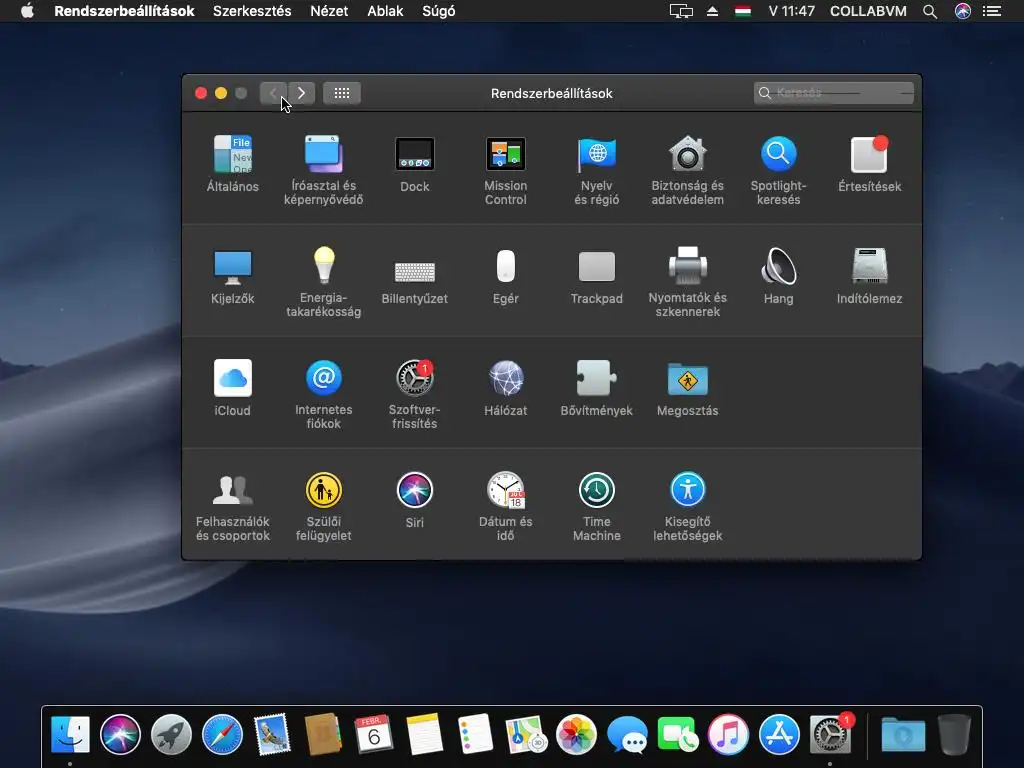Open Kisegítő lehetőségek accessibility pane
Screen dimensions: 1024x768
coord(687,506)
